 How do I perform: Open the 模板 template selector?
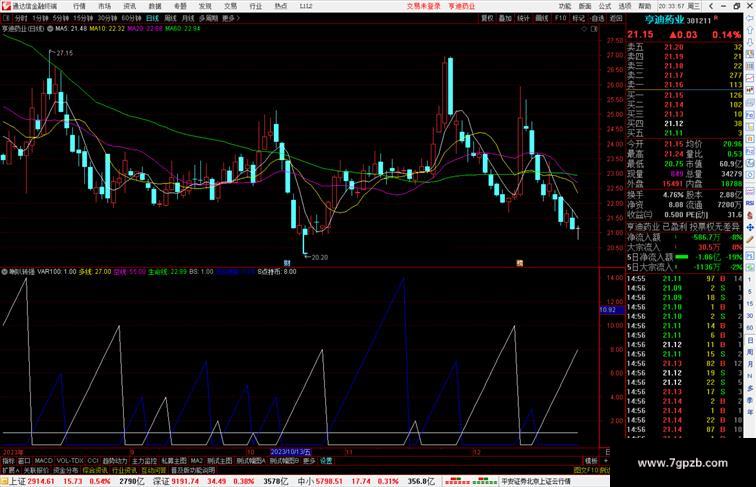click(591, 461)
